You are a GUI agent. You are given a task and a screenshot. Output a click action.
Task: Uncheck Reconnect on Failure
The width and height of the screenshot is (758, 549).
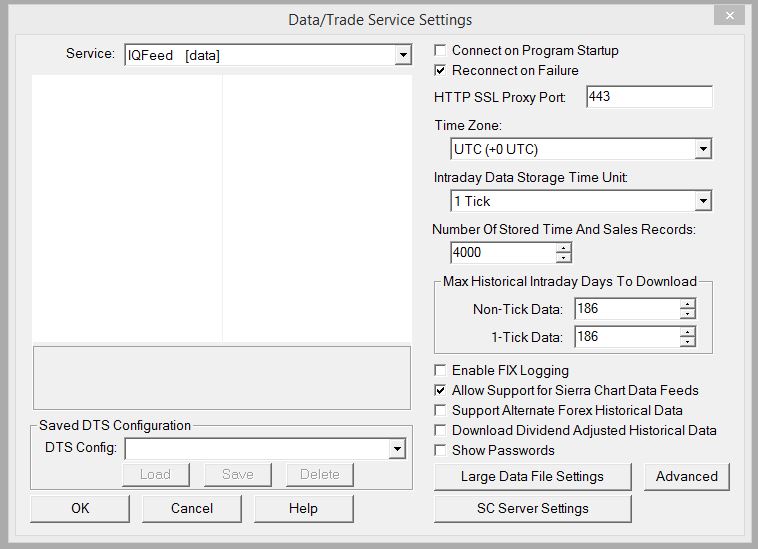(441, 71)
